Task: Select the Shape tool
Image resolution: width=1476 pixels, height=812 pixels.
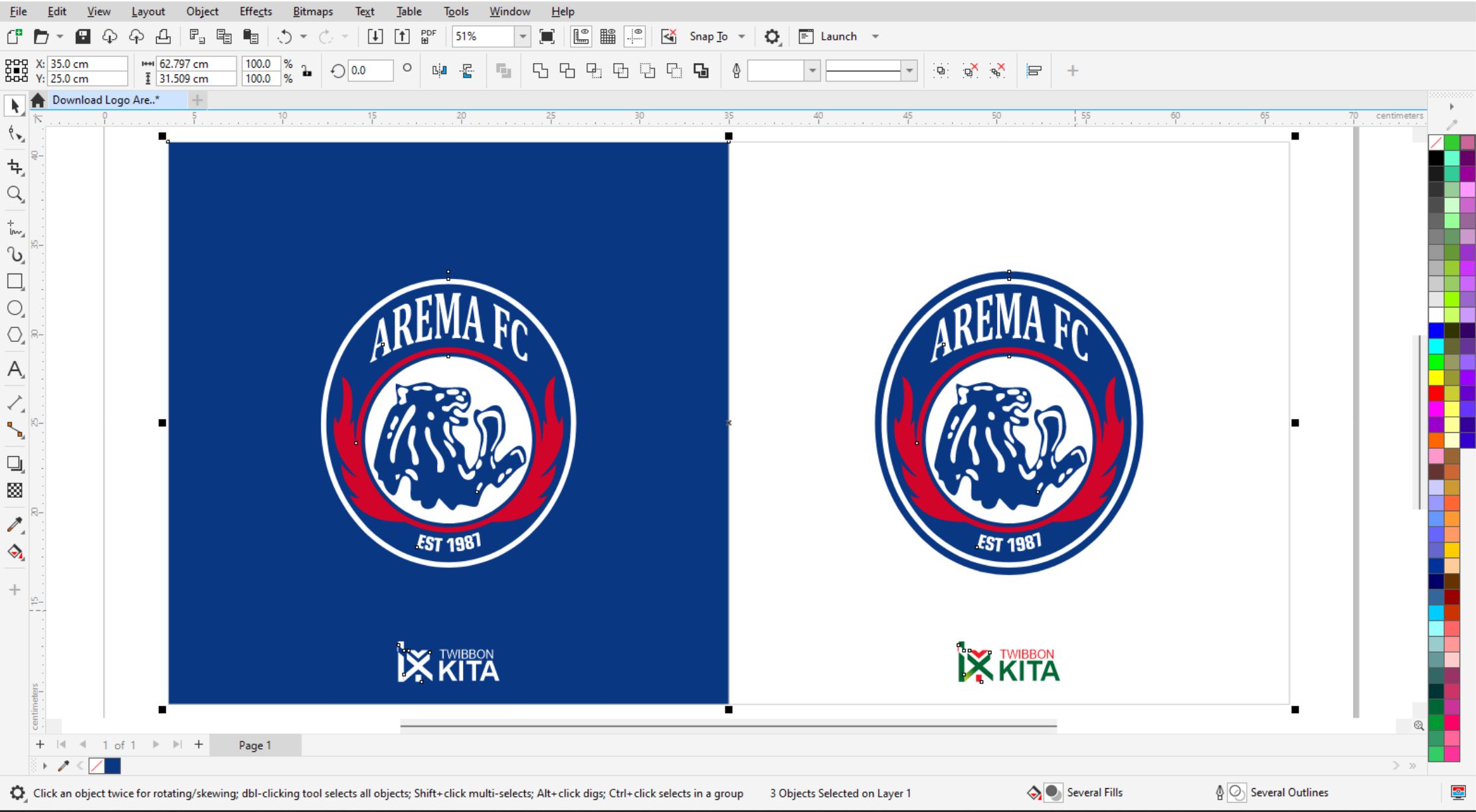Action: pyautogui.click(x=15, y=135)
